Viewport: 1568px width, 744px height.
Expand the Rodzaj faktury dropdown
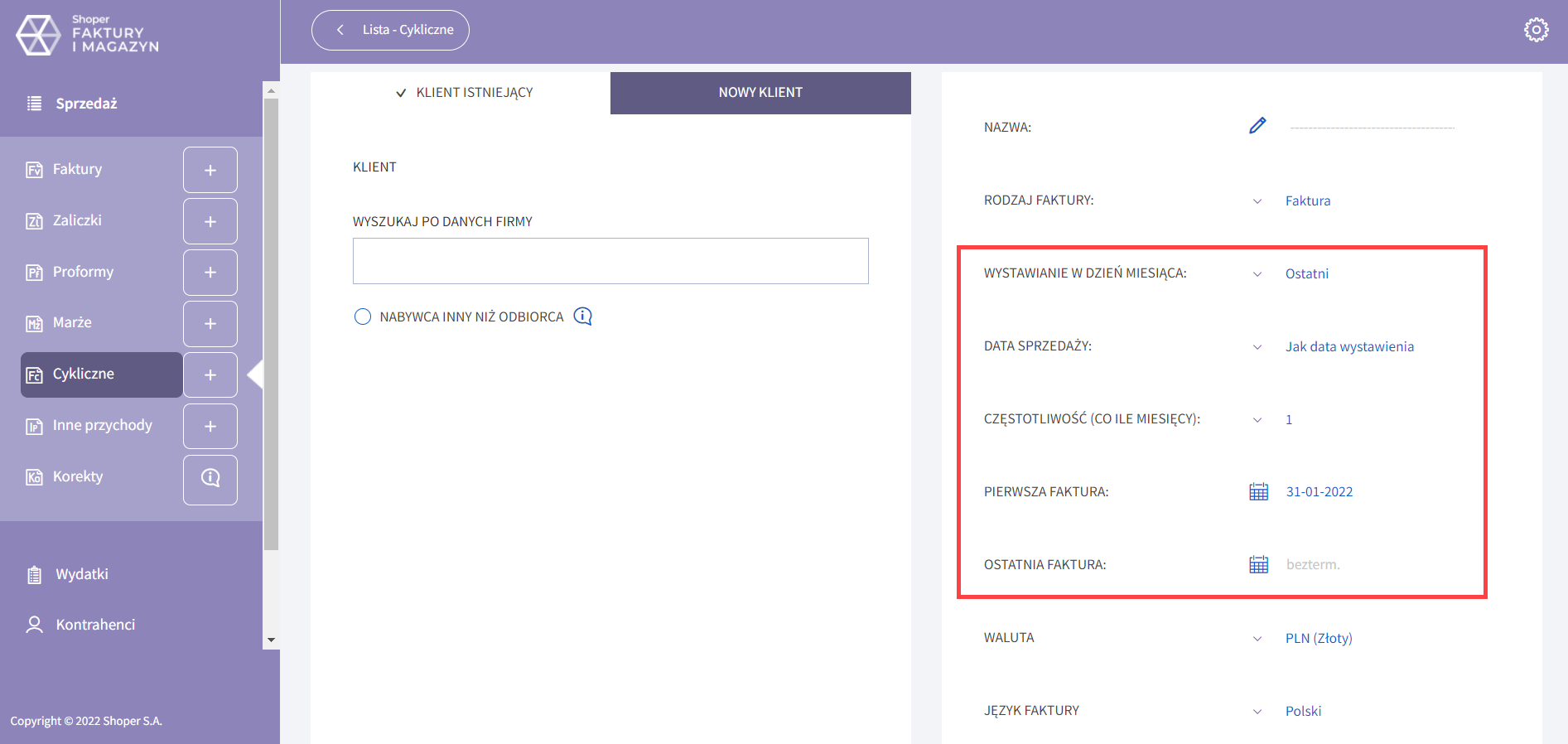1257,201
